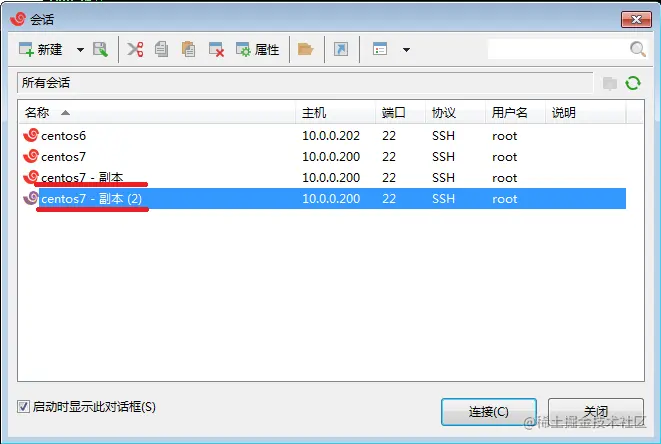Viewport: 661px width, 444px height.
Task: Sort by 协议 column header
Action: pos(455,113)
